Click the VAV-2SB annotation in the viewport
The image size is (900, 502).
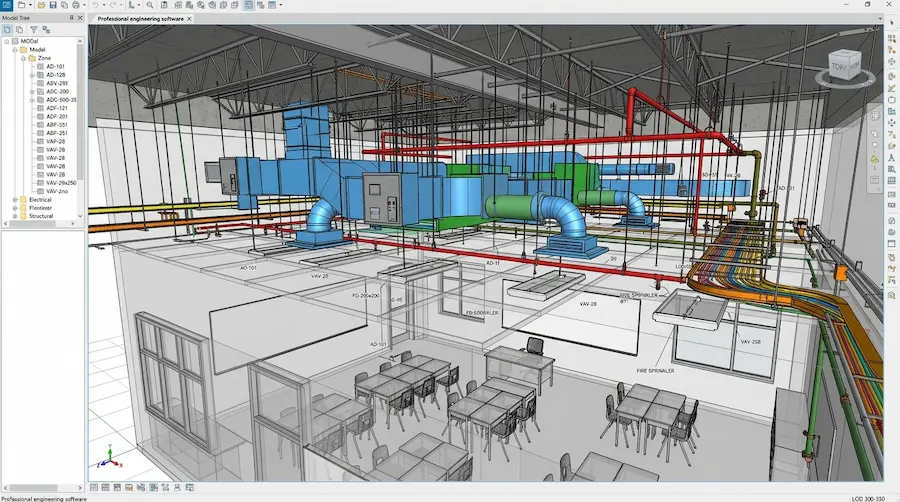pyautogui.click(x=750, y=341)
